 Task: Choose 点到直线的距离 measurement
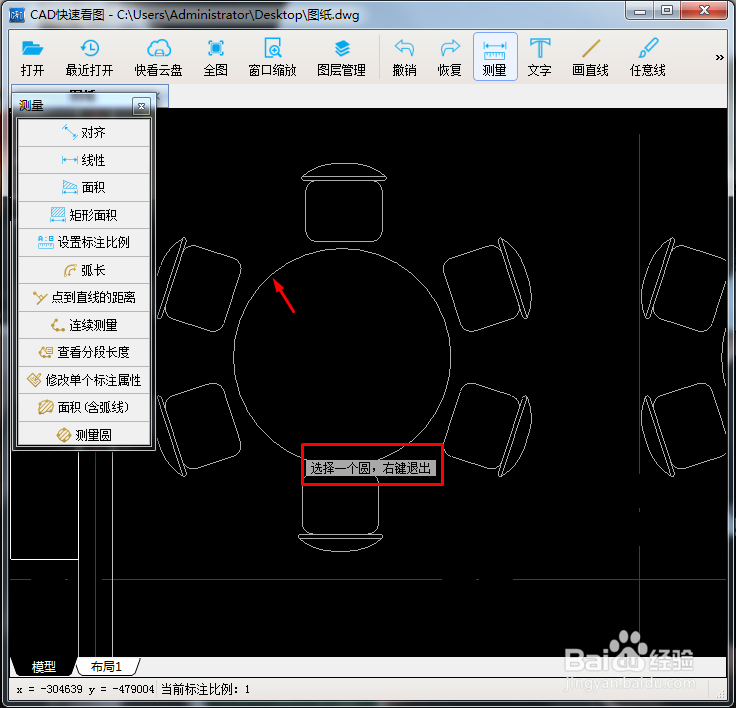[x=84, y=297]
